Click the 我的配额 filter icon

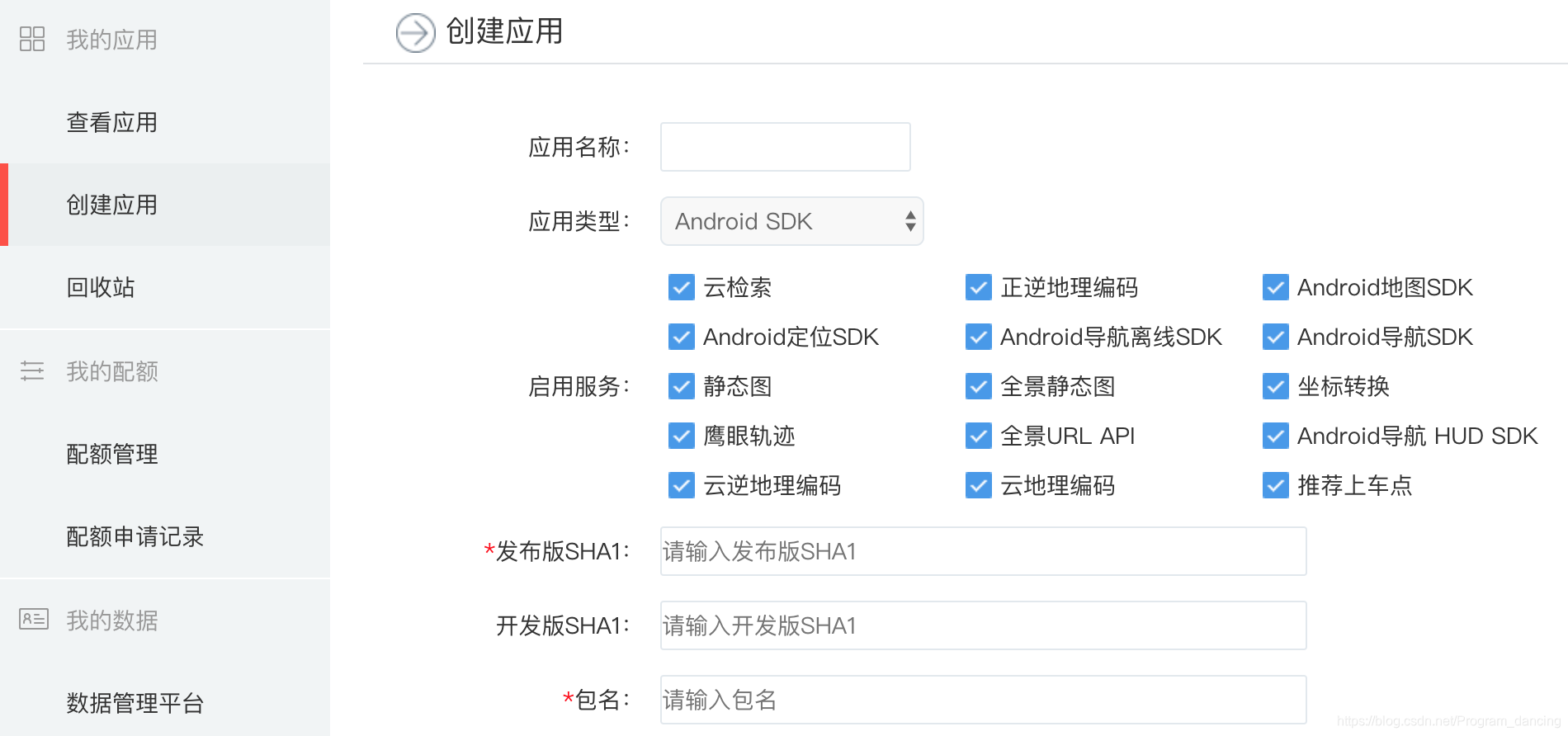point(34,371)
